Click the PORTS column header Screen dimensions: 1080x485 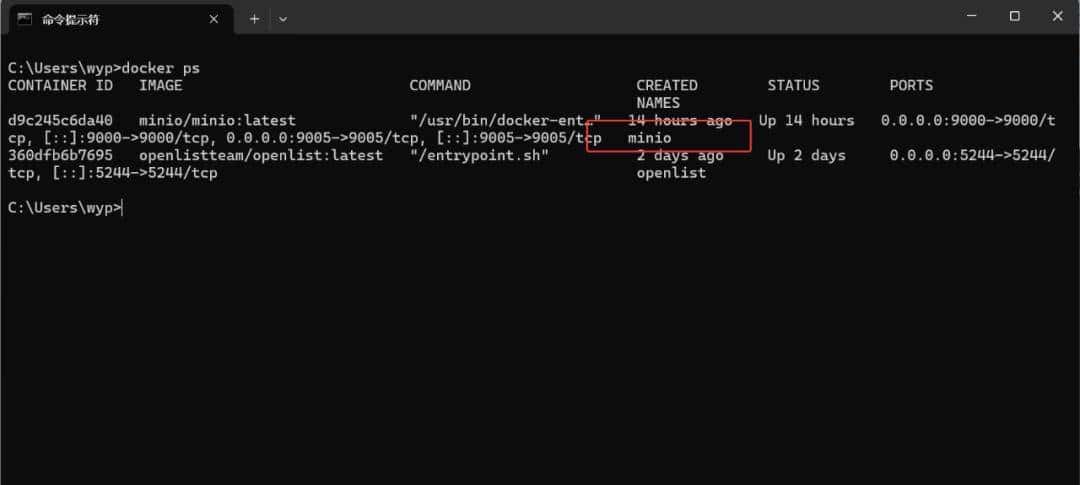pyautogui.click(x=910, y=86)
